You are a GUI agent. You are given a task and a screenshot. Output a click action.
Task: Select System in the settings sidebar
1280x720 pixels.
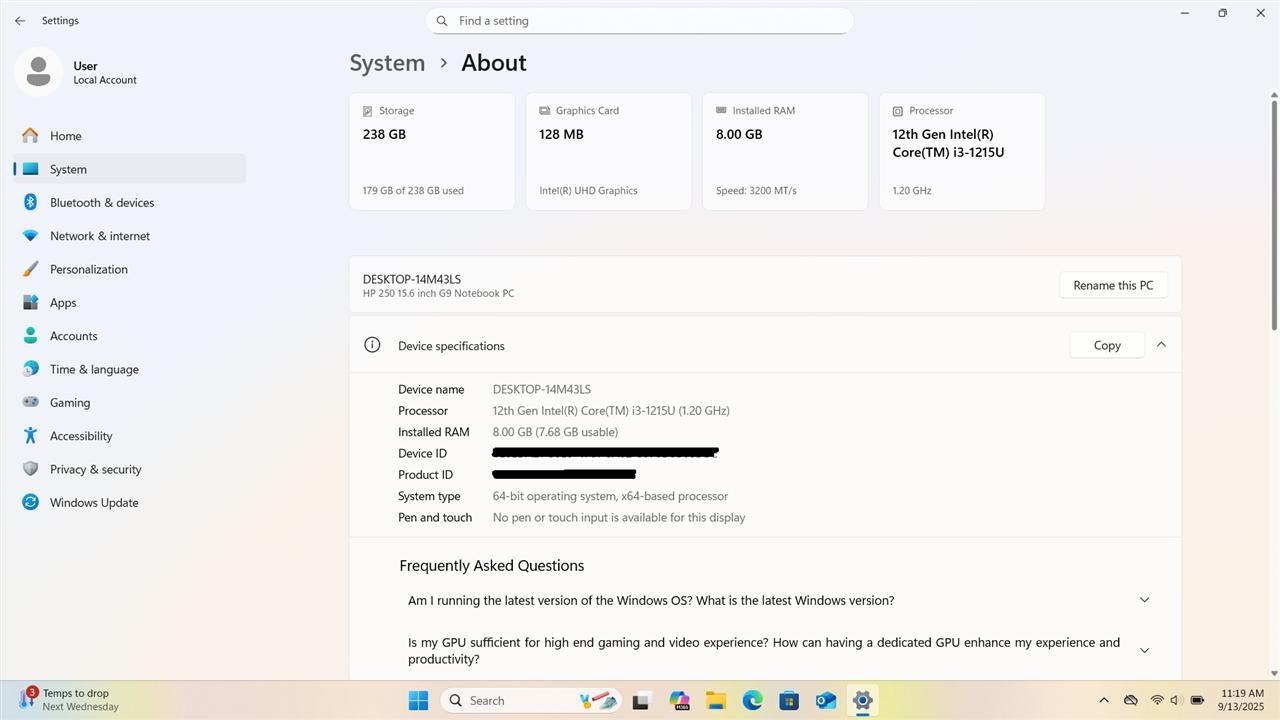(x=130, y=169)
